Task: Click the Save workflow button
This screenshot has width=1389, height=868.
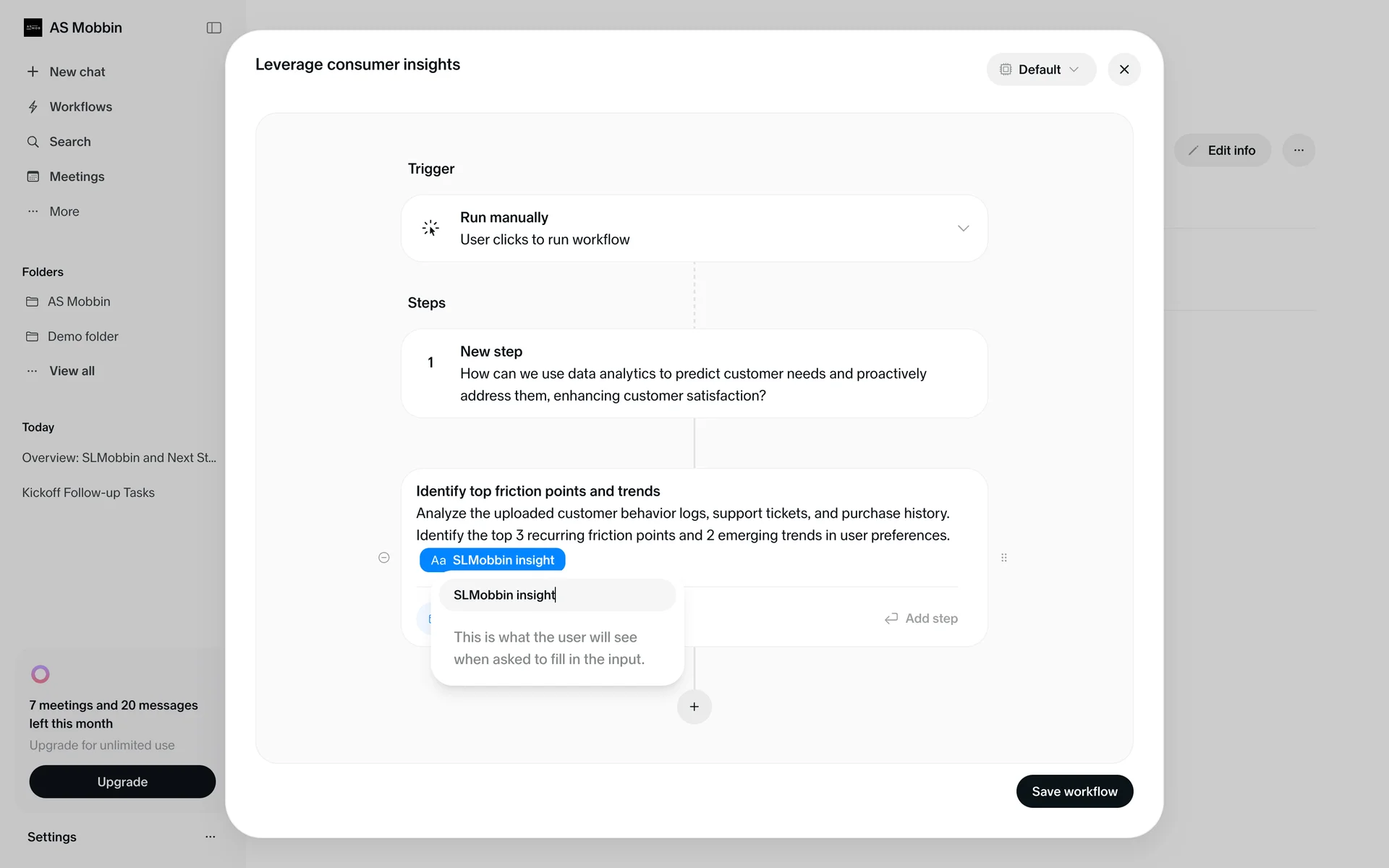Action: (x=1074, y=791)
